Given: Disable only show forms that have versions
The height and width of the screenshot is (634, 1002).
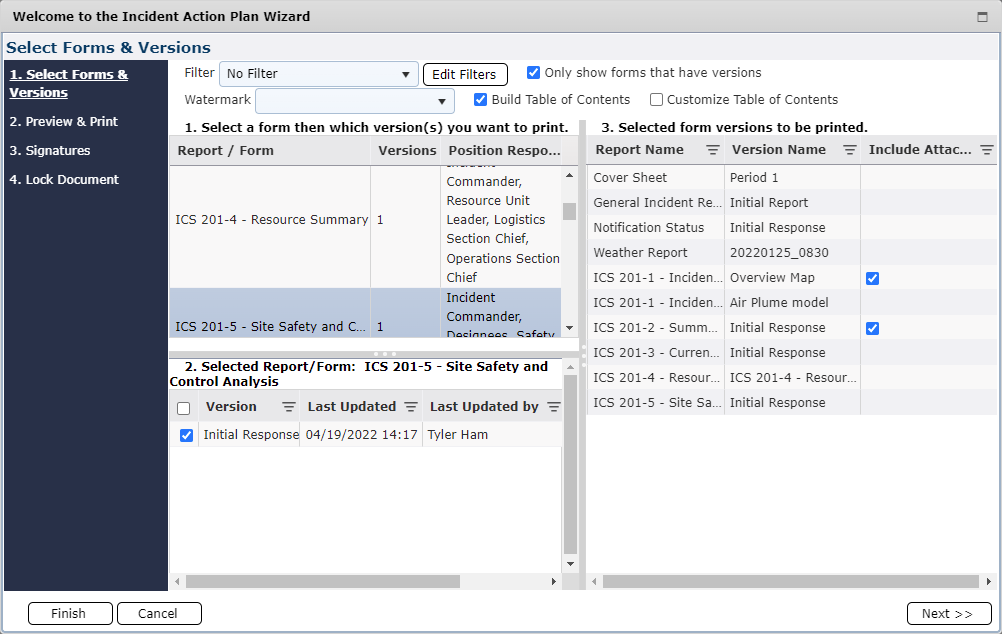Looking at the screenshot, I should [x=533, y=72].
